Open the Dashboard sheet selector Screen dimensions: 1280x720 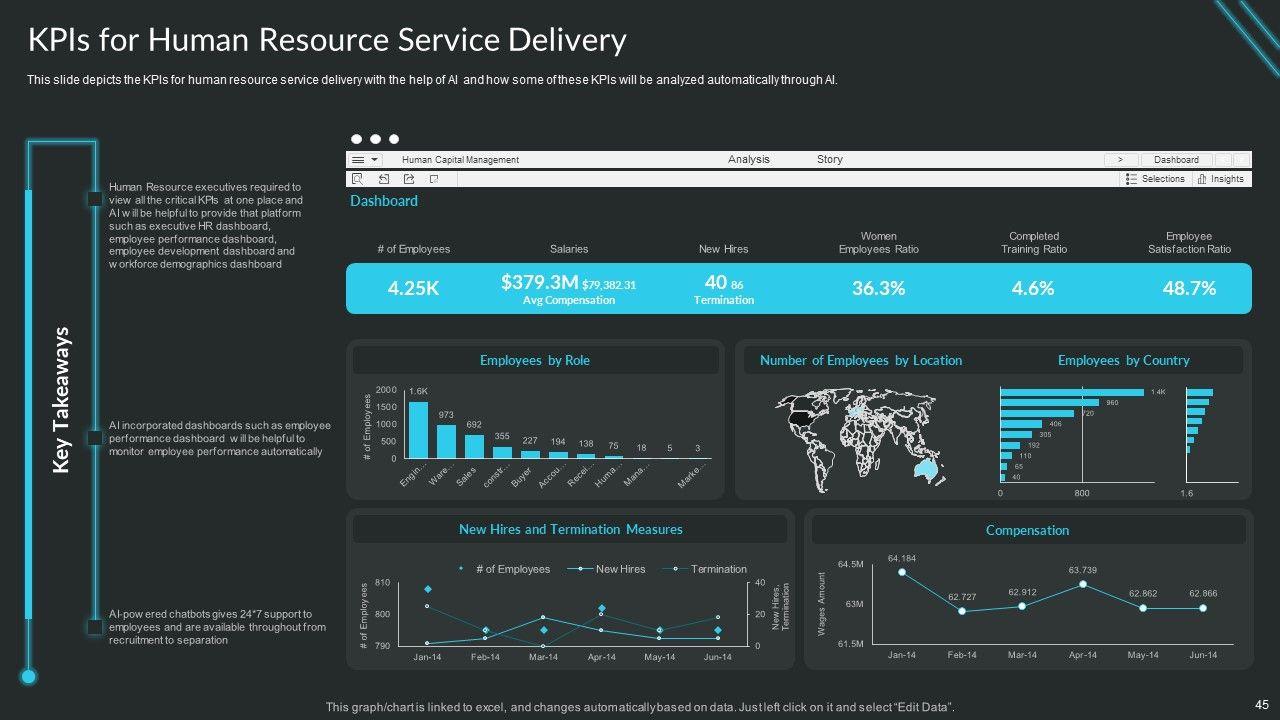point(1176,160)
